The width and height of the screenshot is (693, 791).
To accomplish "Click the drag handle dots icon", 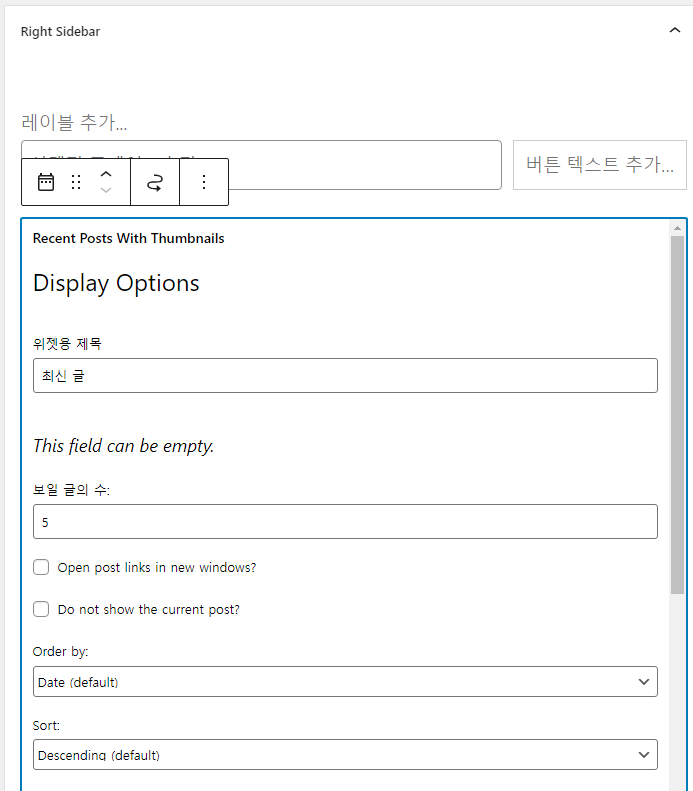I will [x=76, y=182].
